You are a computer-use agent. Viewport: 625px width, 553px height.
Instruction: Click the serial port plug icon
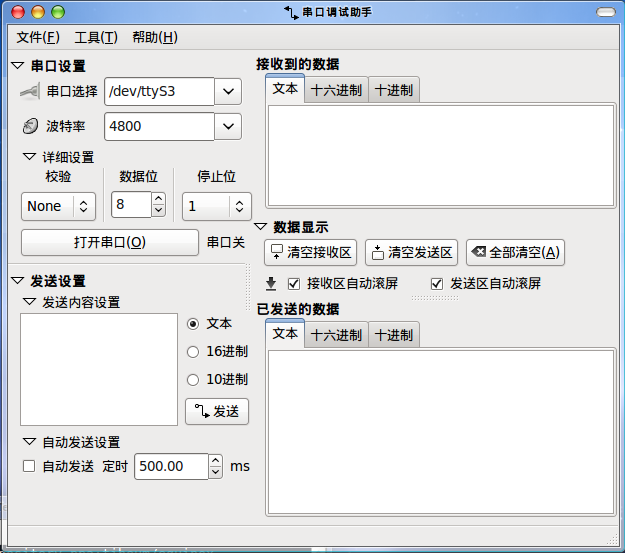pyautogui.click(x=29, y=92)
